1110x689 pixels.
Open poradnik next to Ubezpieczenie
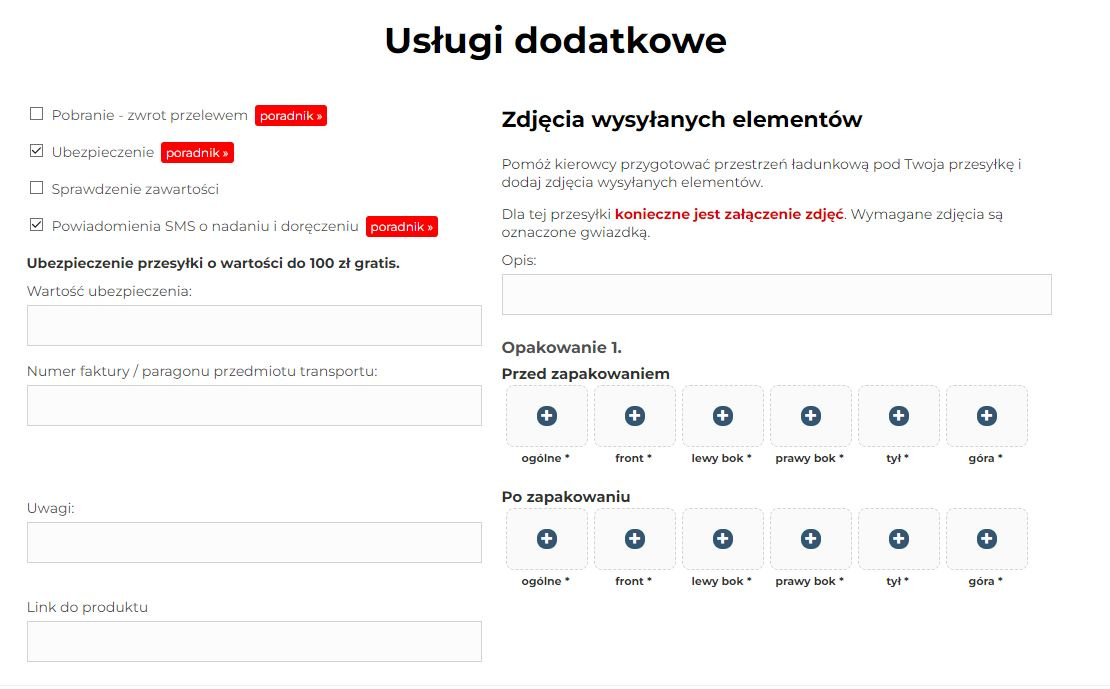[x=197, y=152]
